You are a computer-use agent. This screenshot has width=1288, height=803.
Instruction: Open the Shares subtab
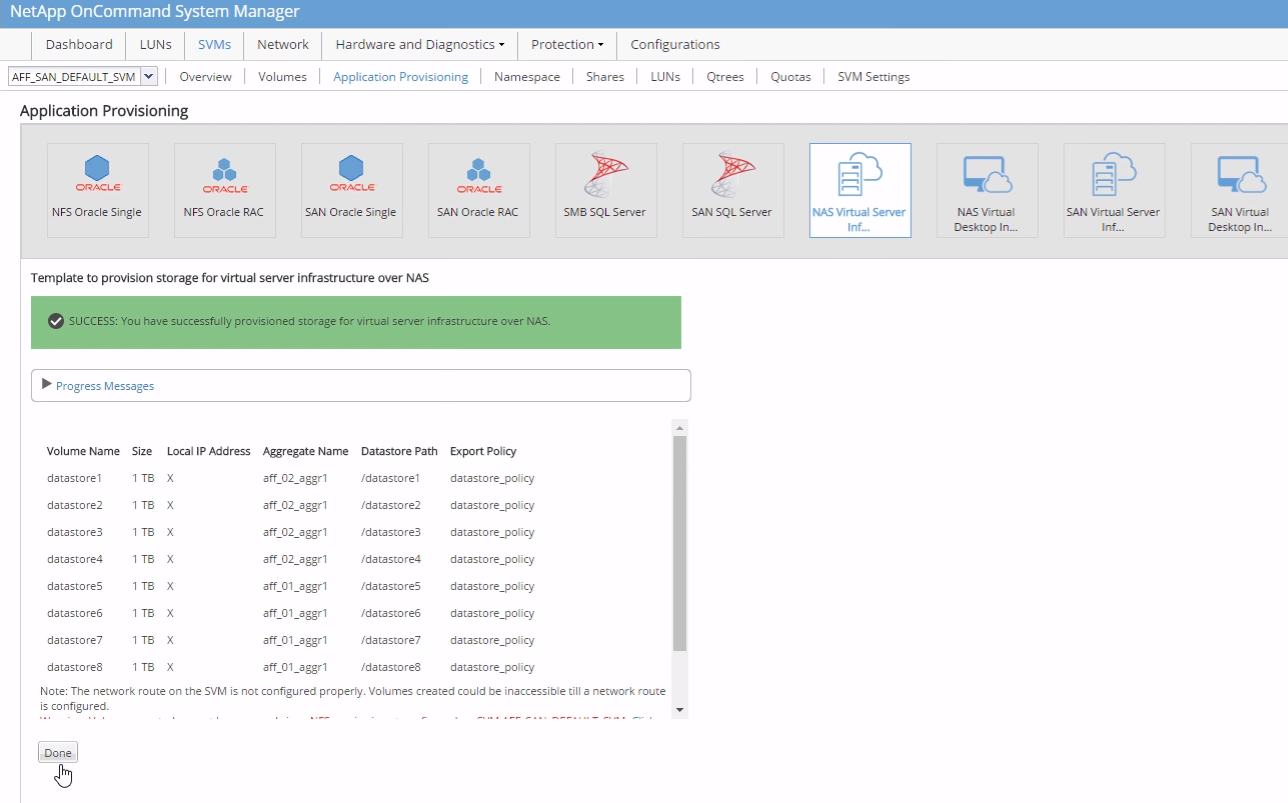coord(605,76)
